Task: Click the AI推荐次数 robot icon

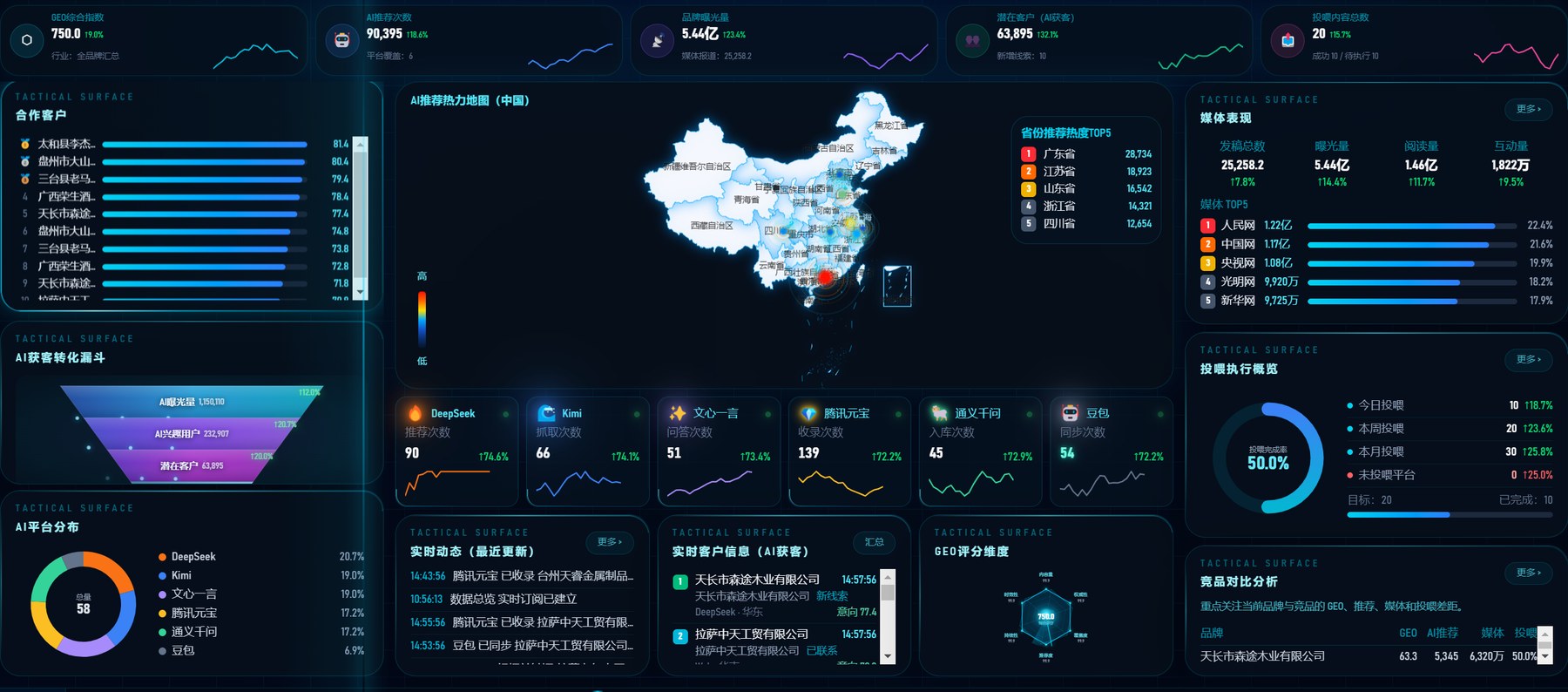Action: (x=341, y=40)
